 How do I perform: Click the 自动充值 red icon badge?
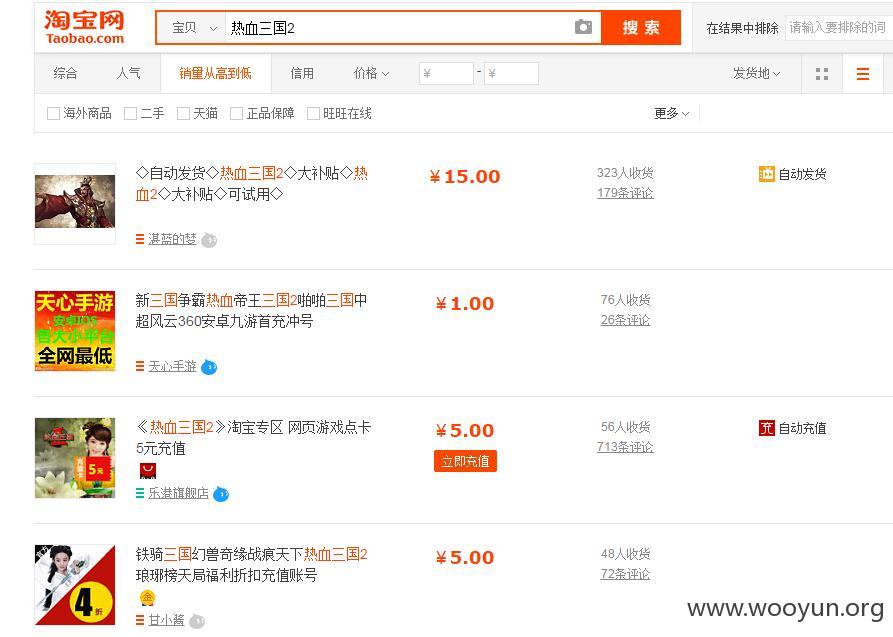767,428
